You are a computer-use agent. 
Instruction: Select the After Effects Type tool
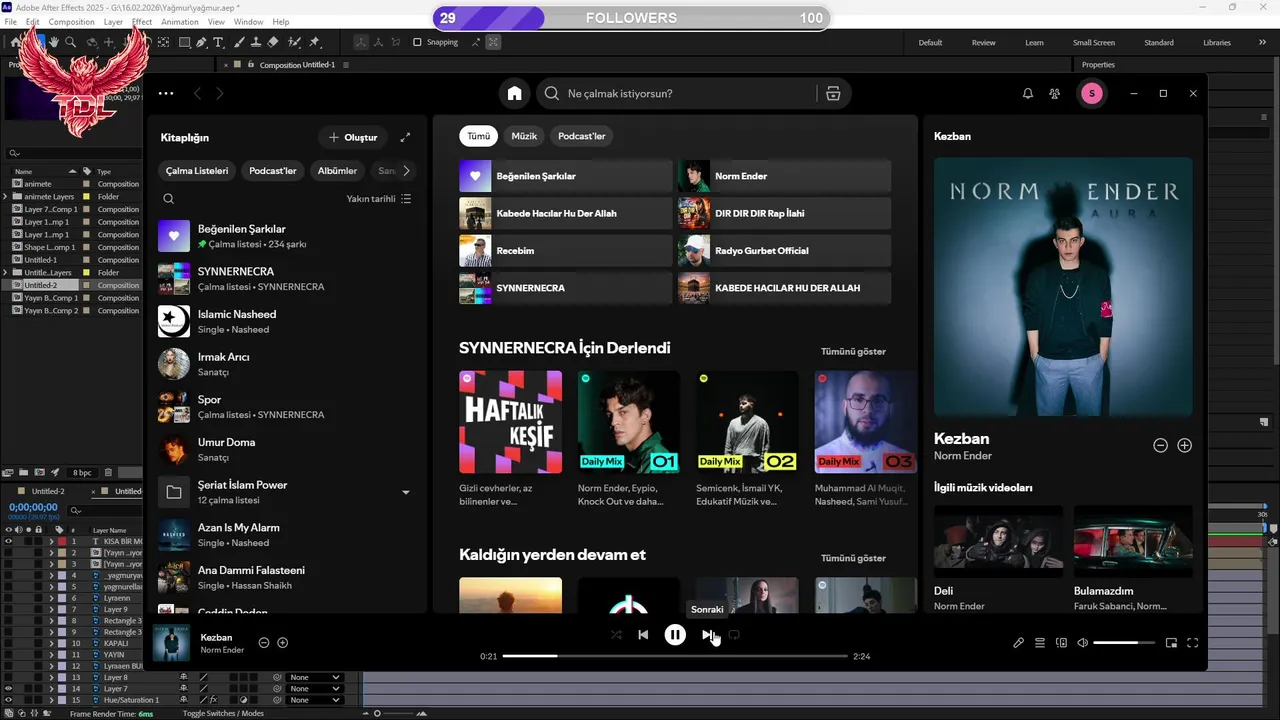coord(218,42)
